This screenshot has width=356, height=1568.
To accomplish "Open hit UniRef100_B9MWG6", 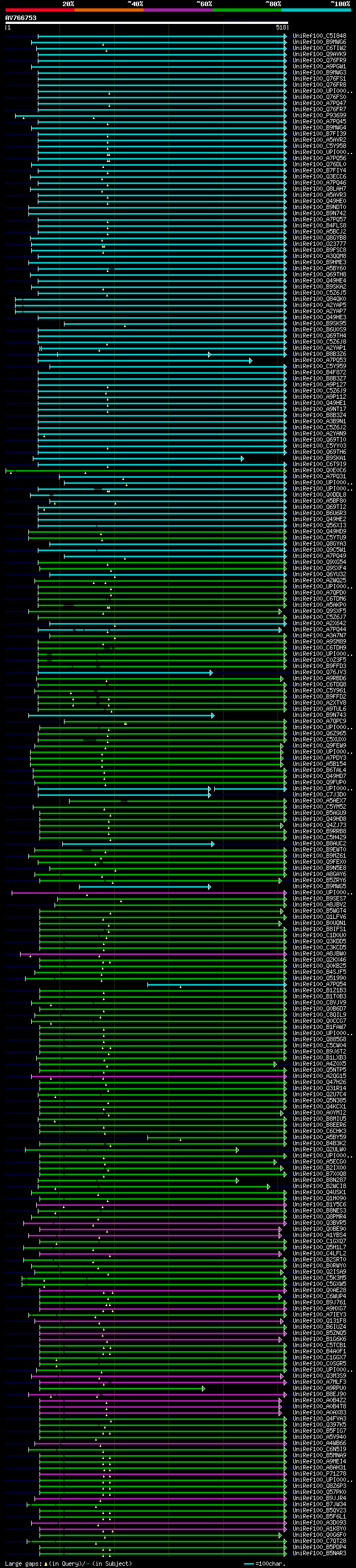I will click(319, 42).
